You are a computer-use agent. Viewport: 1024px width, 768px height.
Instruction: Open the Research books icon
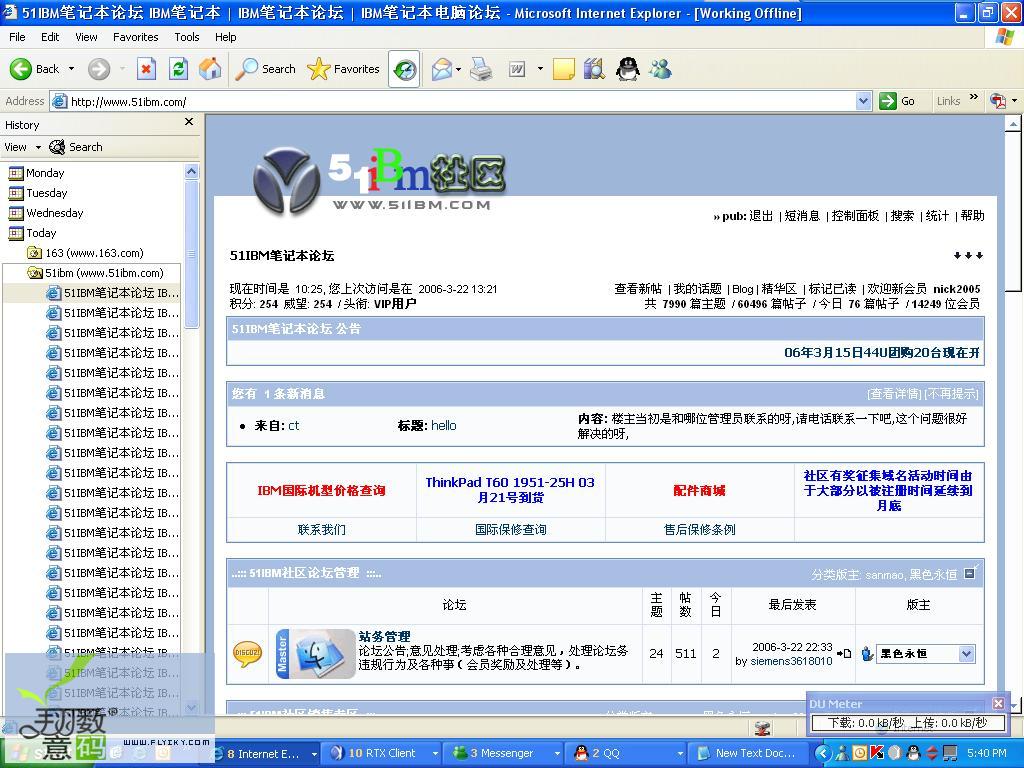(594, 69)
